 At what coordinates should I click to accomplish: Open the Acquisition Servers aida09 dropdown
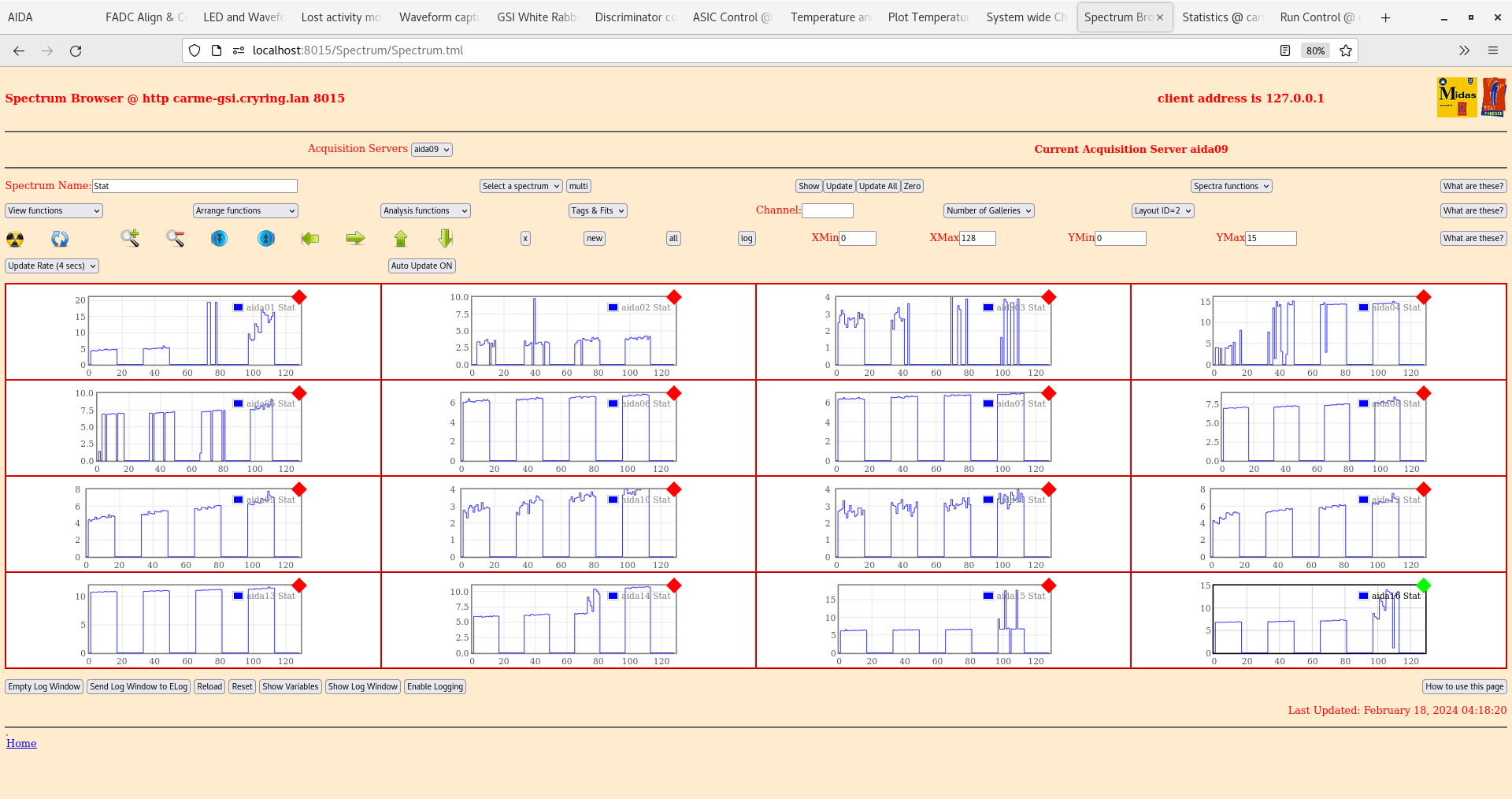432,150
